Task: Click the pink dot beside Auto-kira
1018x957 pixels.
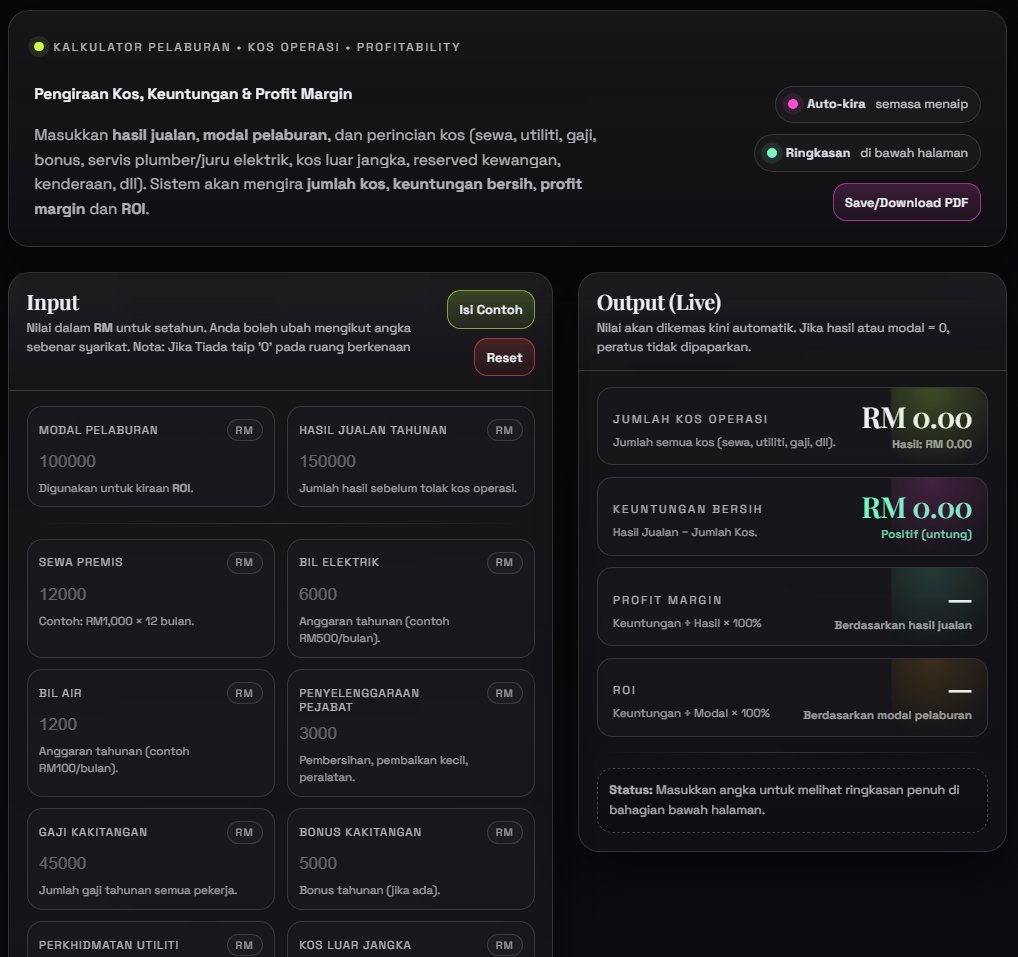Action: pyautogui.click(x=792, y=104)
